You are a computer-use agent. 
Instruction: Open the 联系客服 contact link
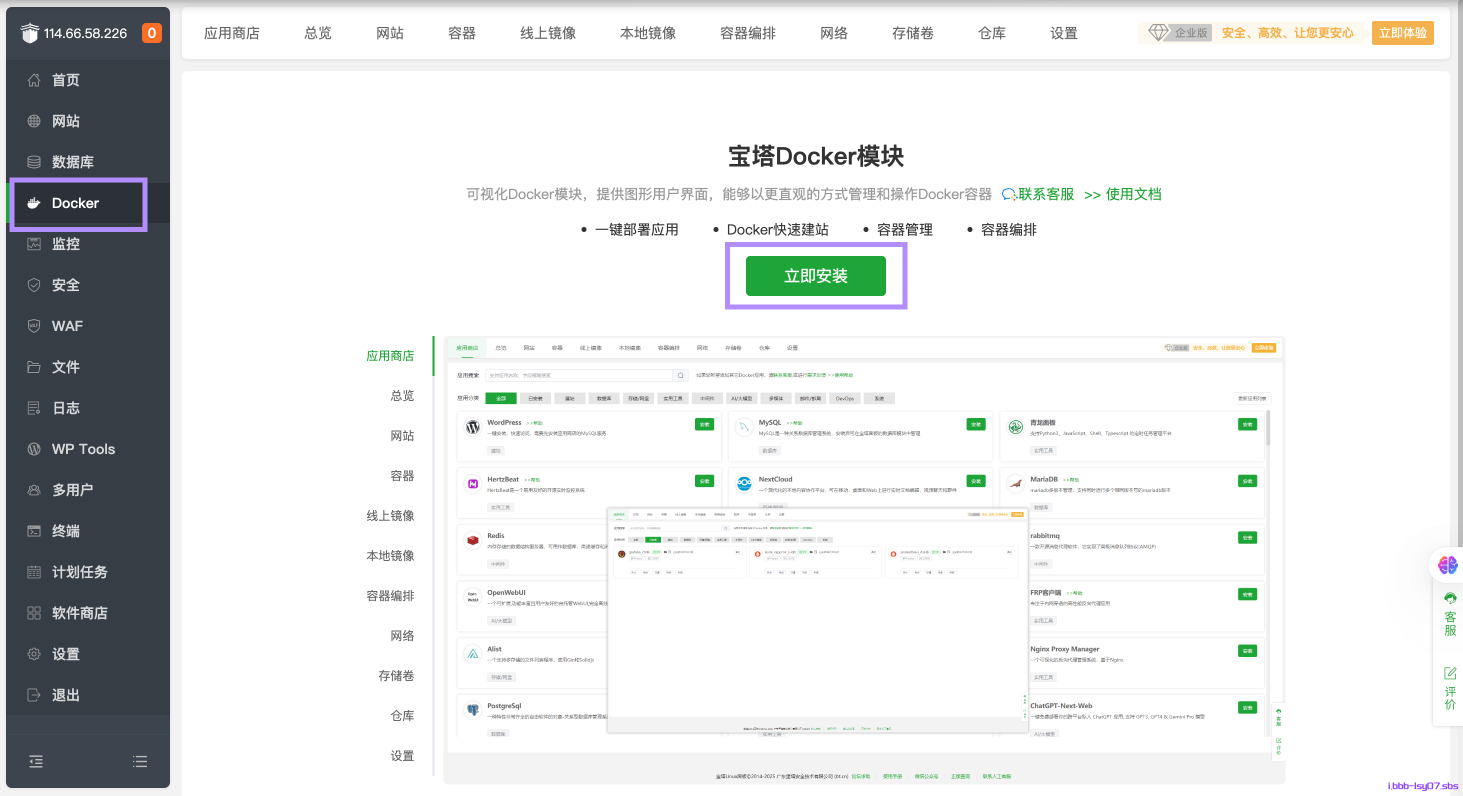tap(1038, 194)
